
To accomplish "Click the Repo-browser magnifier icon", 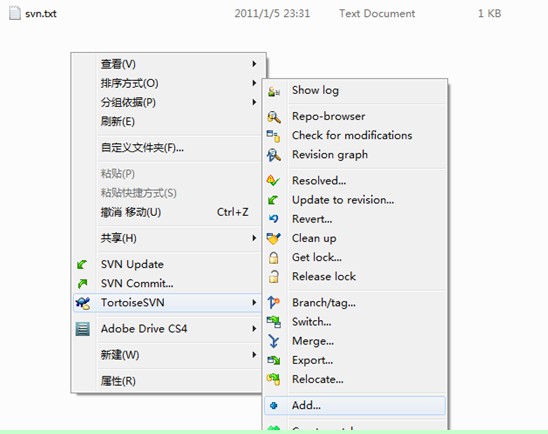I will point(274,117).
